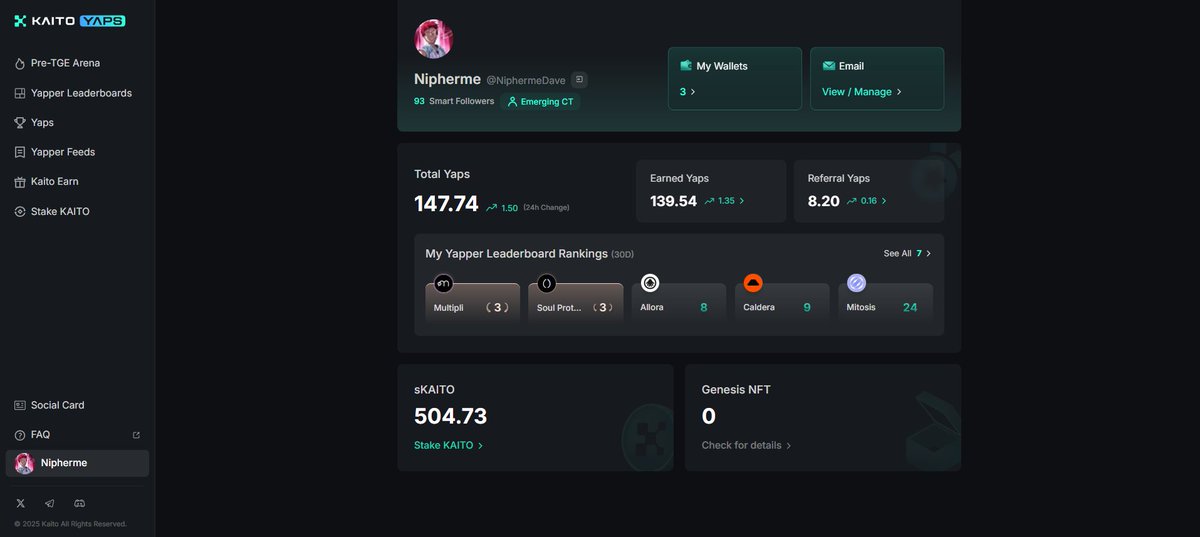Click Check for details Genesis NFT link

click(x=747, y=445)
